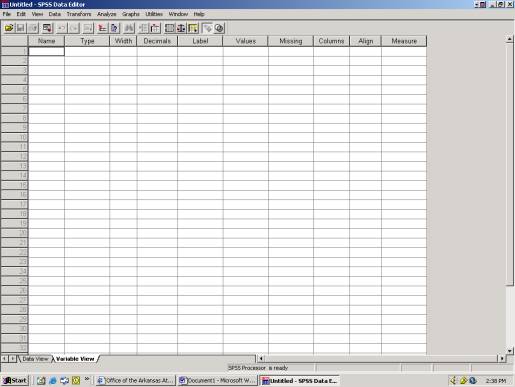Image resolution: width=515 pixels, height=387 pixels.
Task: Click the Measure column header
Action: [x=404, y=41]
